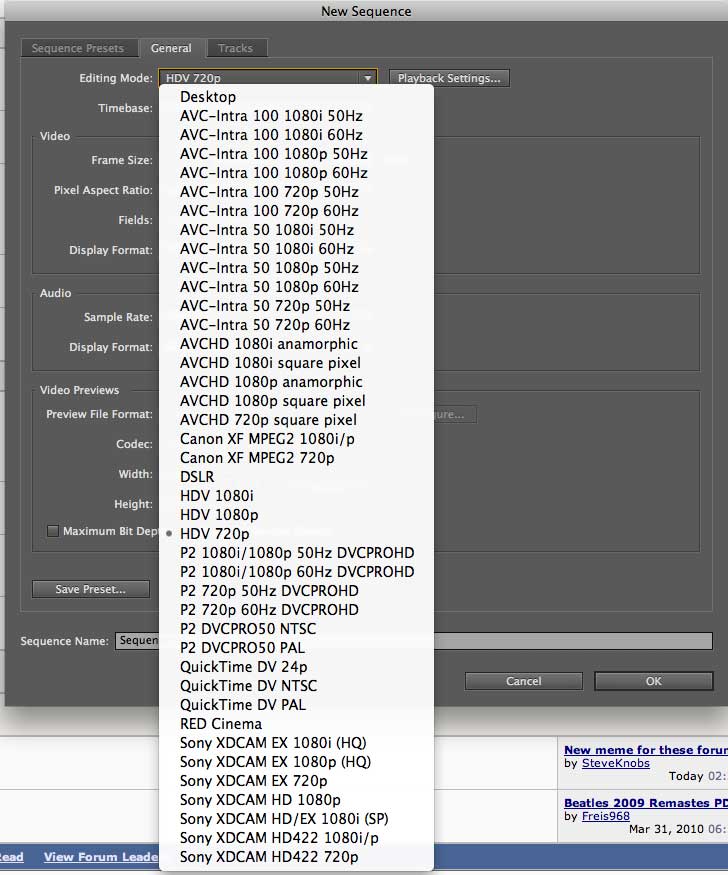Choose AVC-Intra 100 1080i 50Hz
The height and width of the screenshot is (875, 728).
[x=296, y=116]
